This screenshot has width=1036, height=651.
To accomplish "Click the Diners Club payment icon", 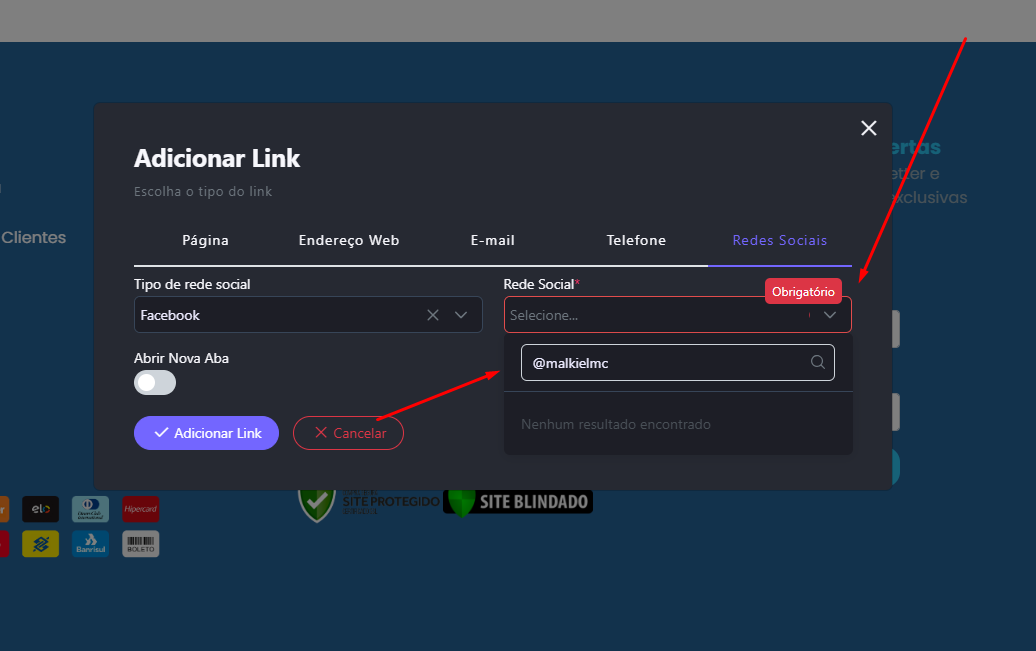I will click(90, 509).
